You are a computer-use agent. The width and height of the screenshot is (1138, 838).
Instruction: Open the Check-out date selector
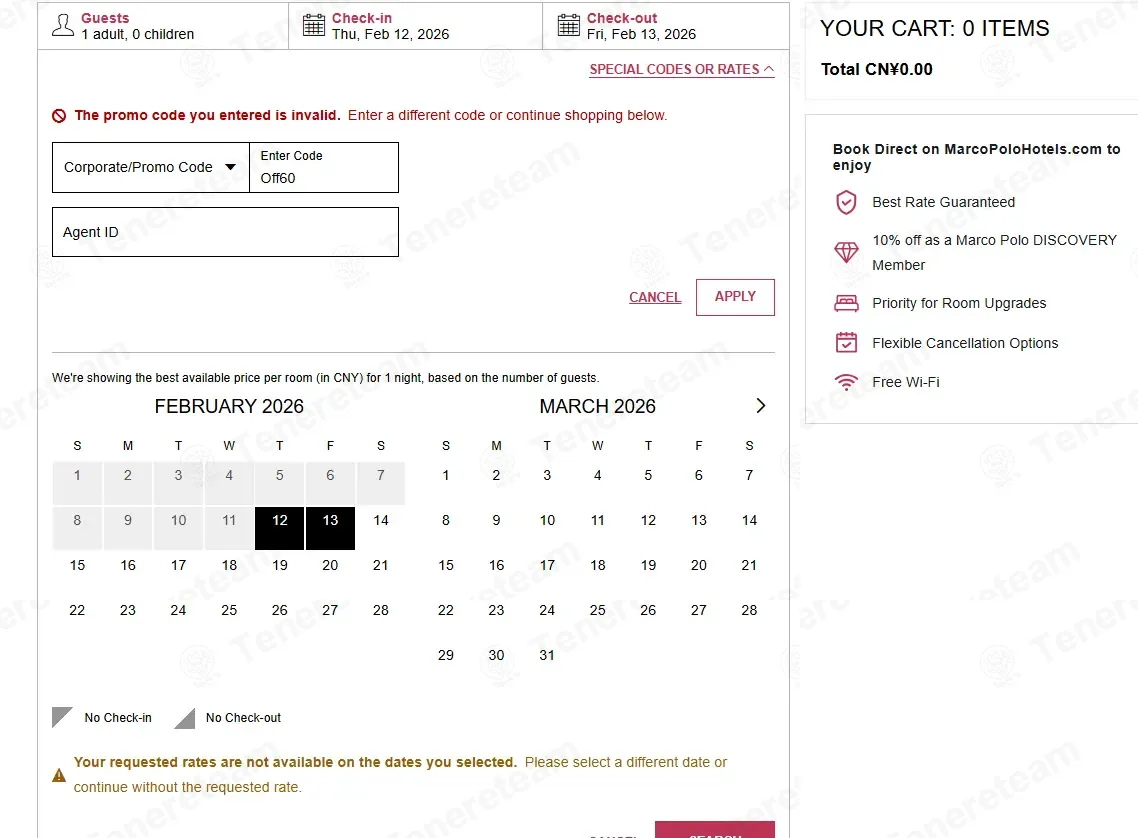pos(666,26)
